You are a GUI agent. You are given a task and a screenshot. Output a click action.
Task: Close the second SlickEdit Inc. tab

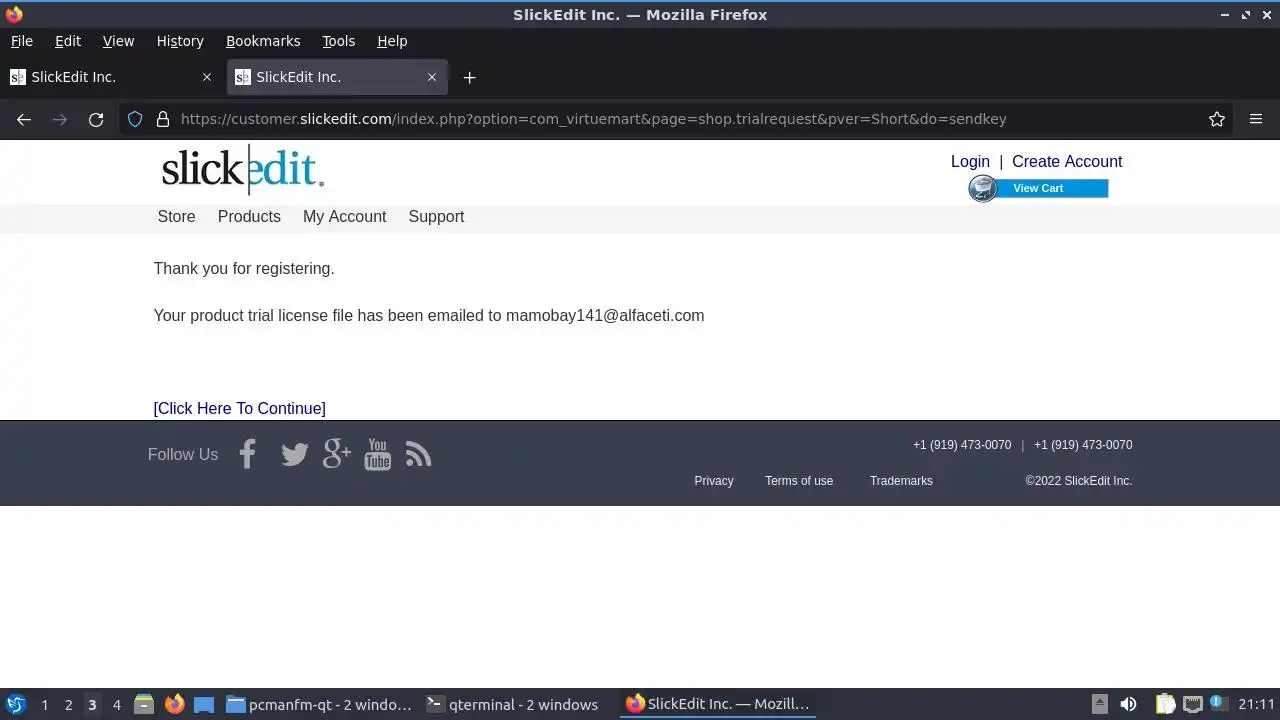pyautogui.click(x=432, y=77)
